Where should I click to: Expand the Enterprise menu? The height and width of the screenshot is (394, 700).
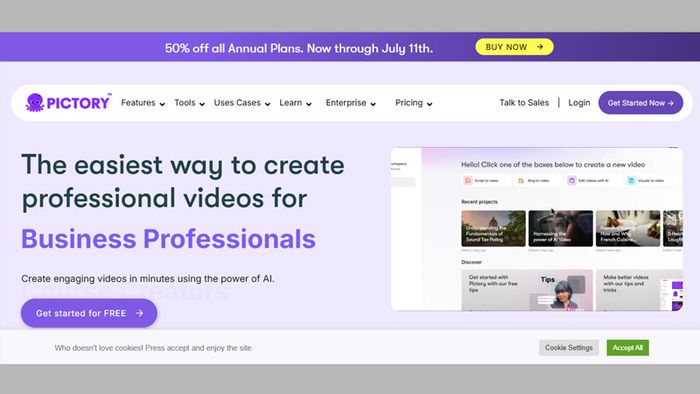(x=350, y=103)
